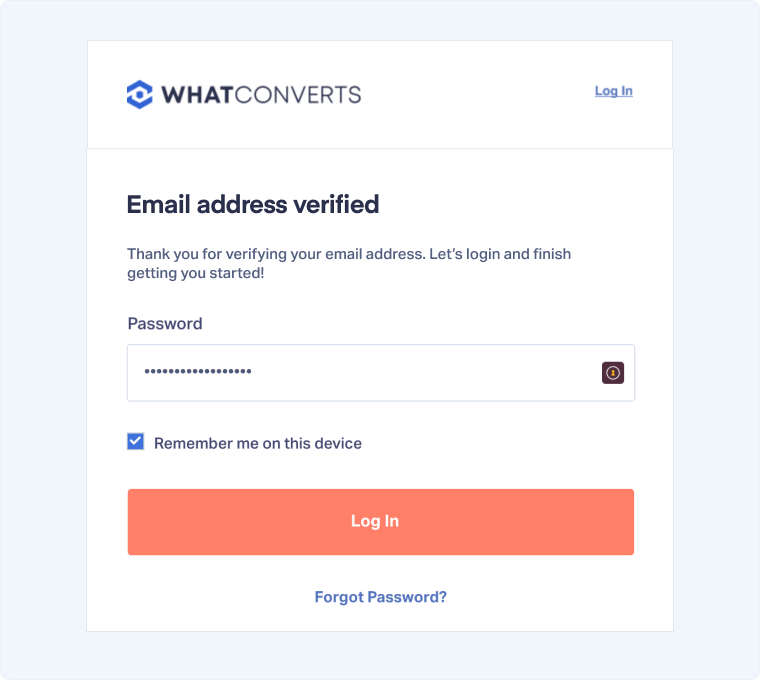Click the CONVERTS text in wordmark
Viewport: 760px width, 680px height.
pos(298,95)
